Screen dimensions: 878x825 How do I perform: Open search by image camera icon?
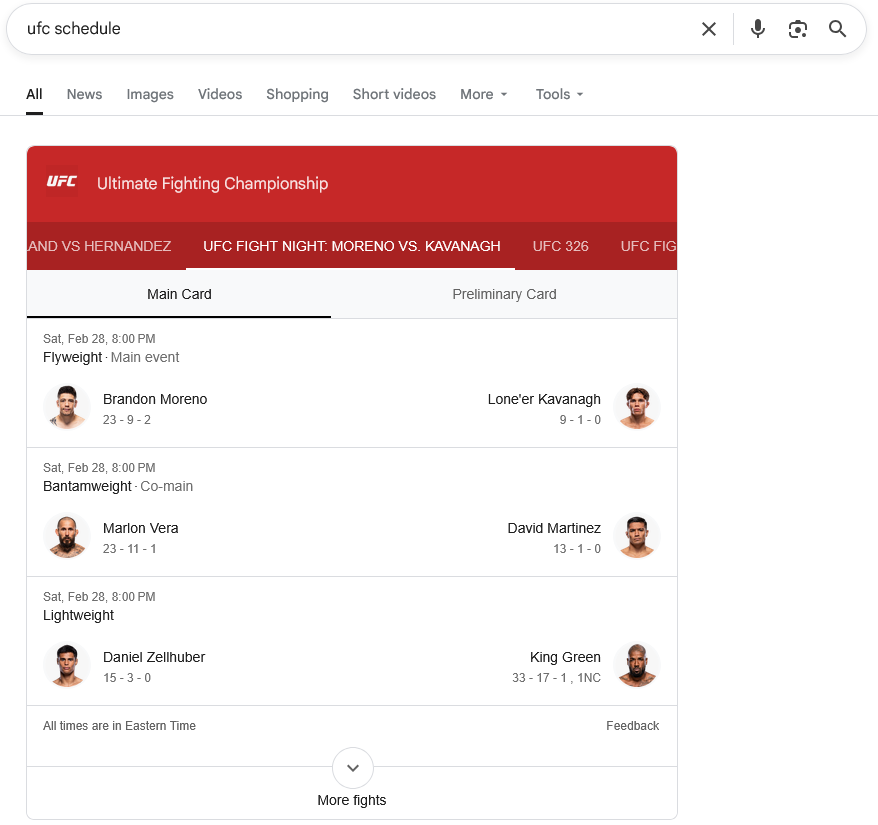[797, 29]
